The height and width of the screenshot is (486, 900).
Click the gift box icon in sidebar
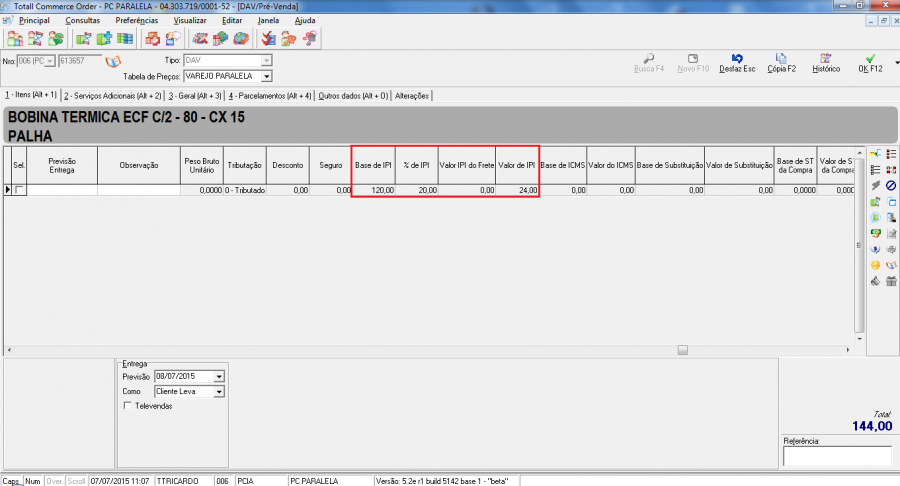890,281
